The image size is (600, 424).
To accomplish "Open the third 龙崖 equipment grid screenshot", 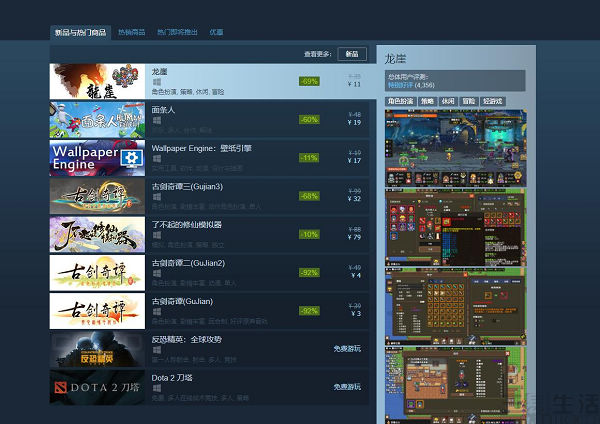I will [455, 307].
